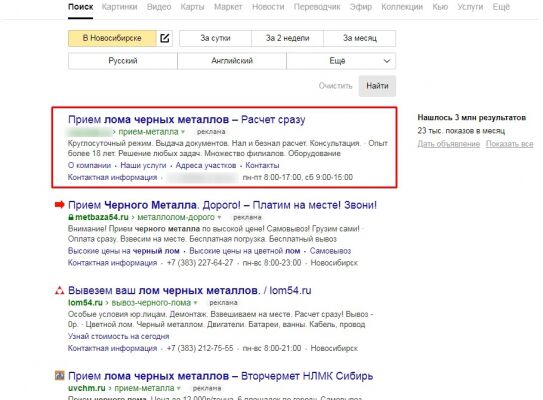Click the uvchm.ru green domain link

click(x=87, y=388)
